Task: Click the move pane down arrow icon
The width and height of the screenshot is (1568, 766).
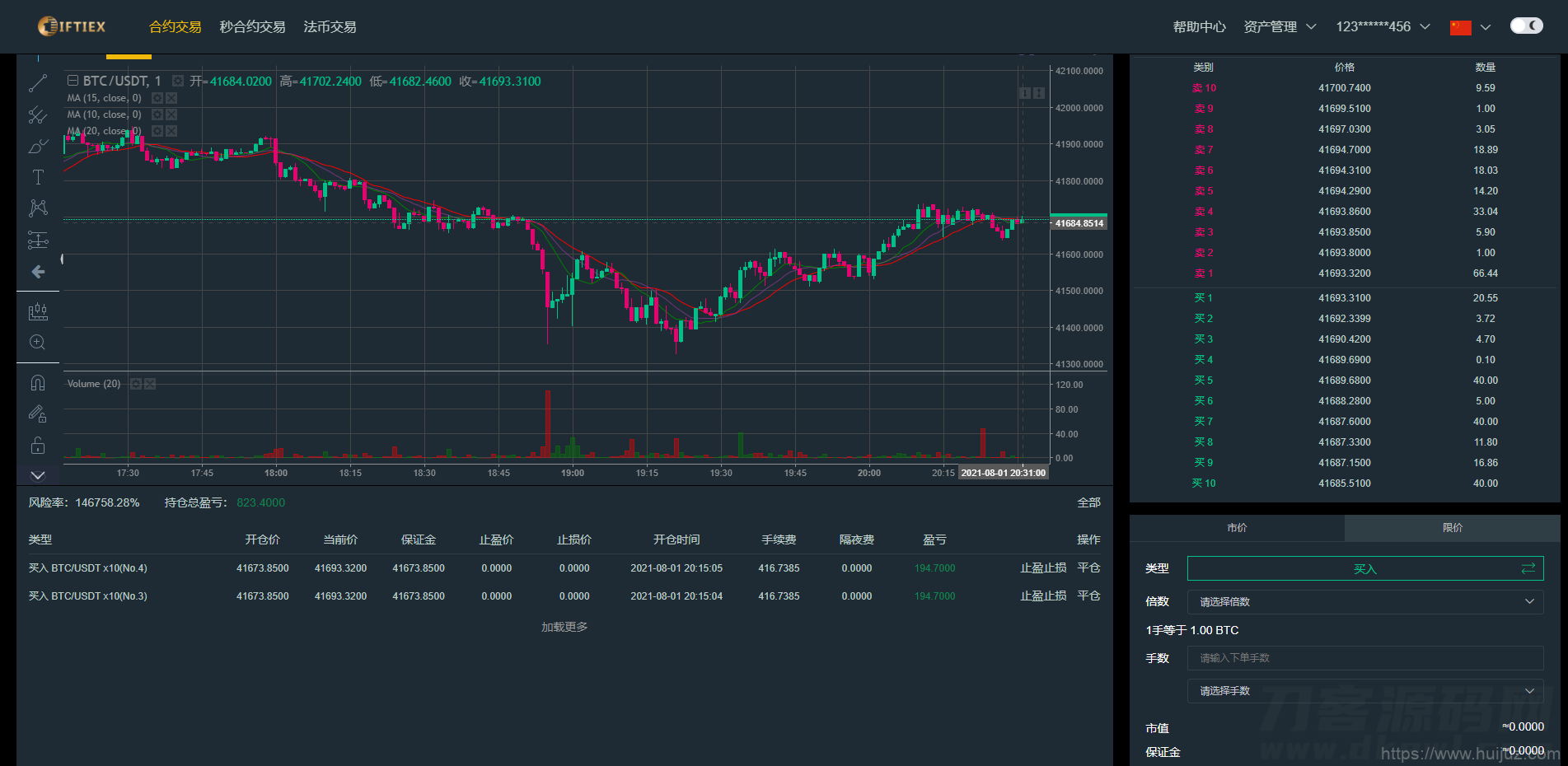Action: pos(1025,93)
